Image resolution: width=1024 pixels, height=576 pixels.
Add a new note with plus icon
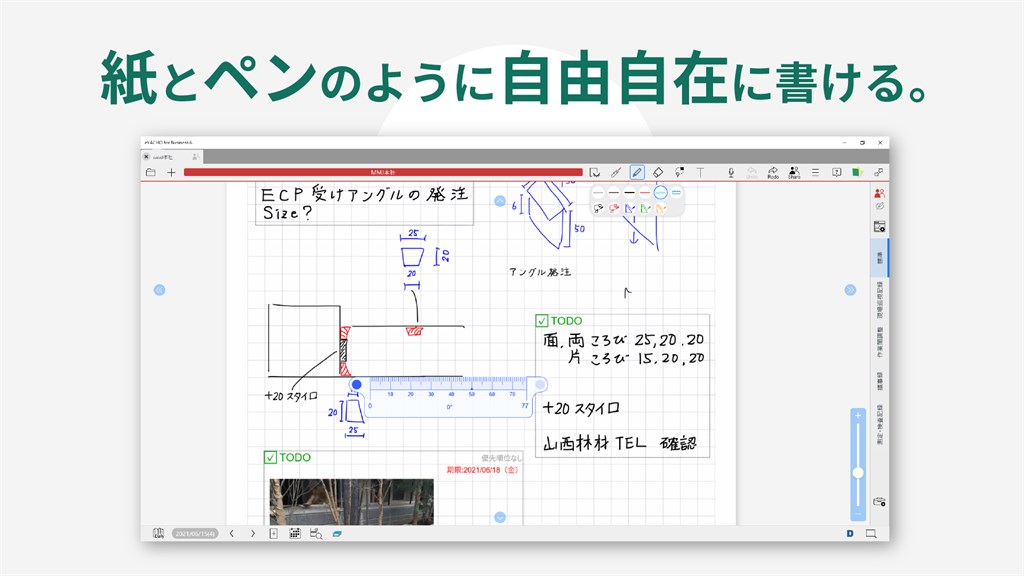click(171, 172)
